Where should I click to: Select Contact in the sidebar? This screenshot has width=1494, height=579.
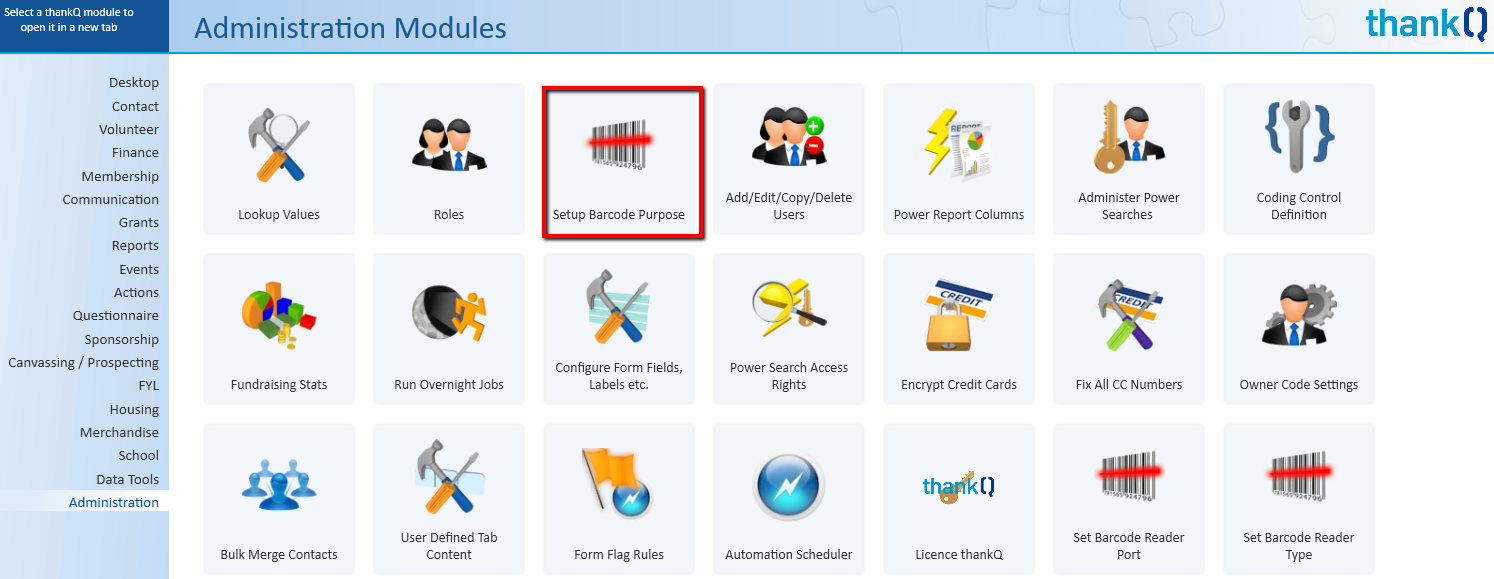(135, 106)
